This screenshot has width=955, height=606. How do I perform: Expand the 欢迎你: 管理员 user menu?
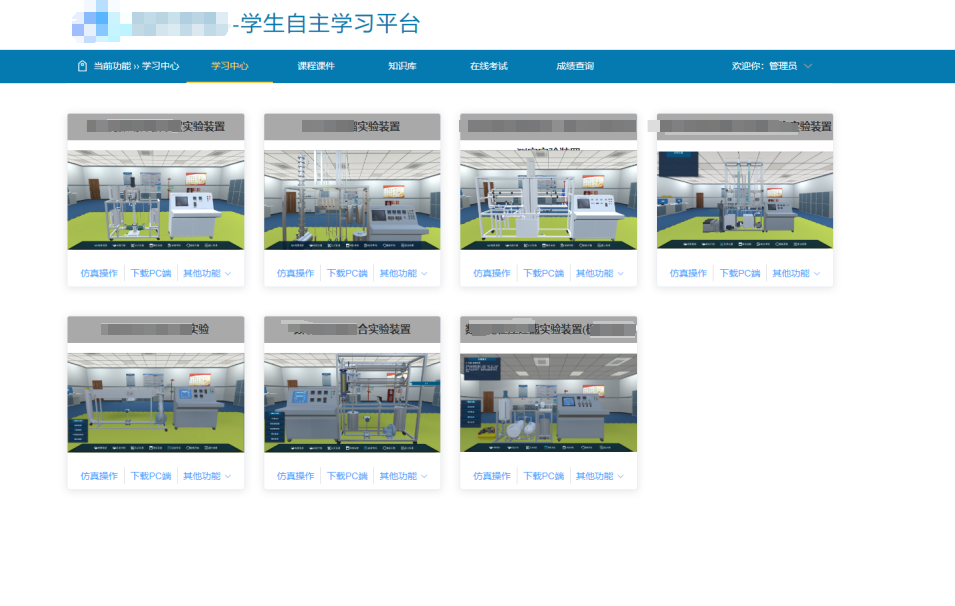(x=765, y=66)
